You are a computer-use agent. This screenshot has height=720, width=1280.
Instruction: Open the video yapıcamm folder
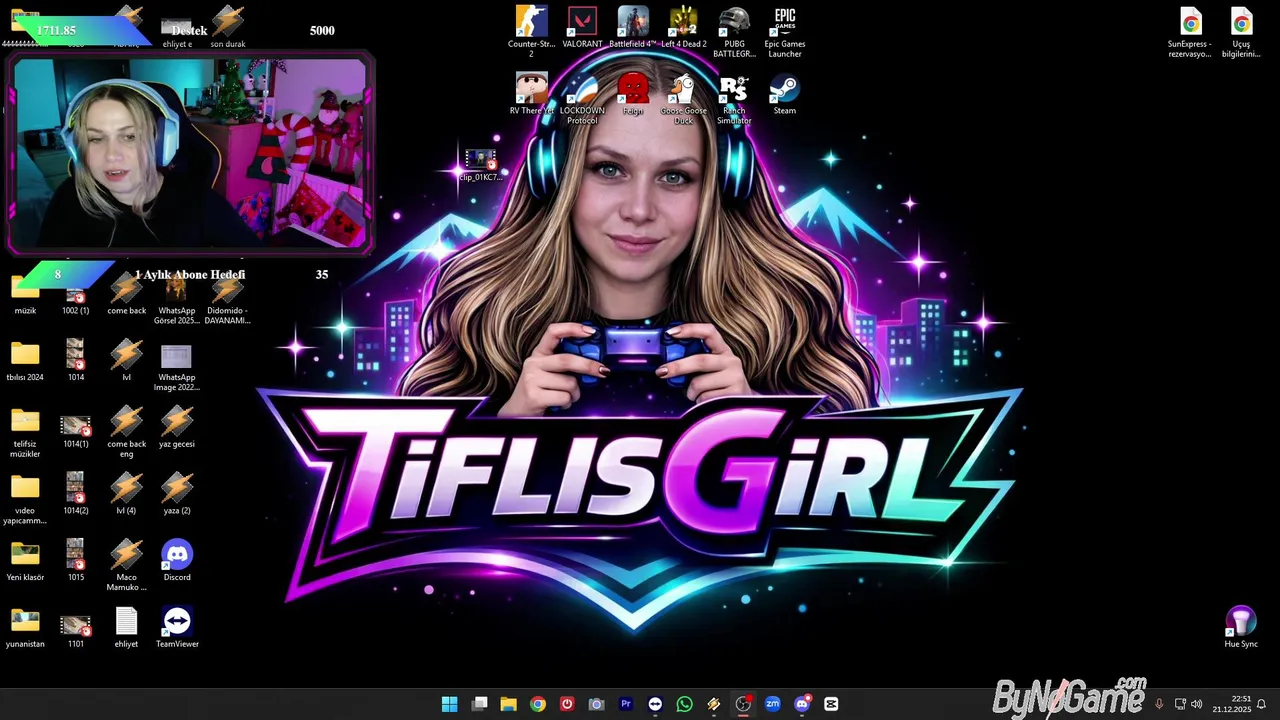25,499
